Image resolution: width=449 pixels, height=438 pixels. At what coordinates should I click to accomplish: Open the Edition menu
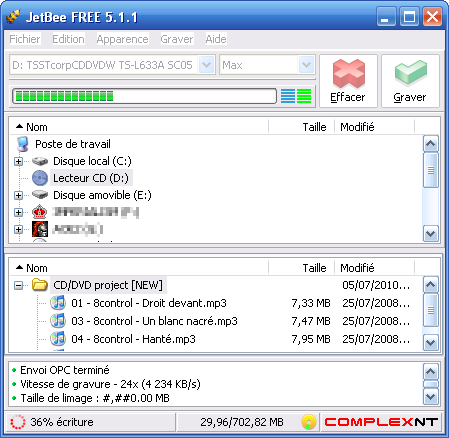[x=68, y=39]
